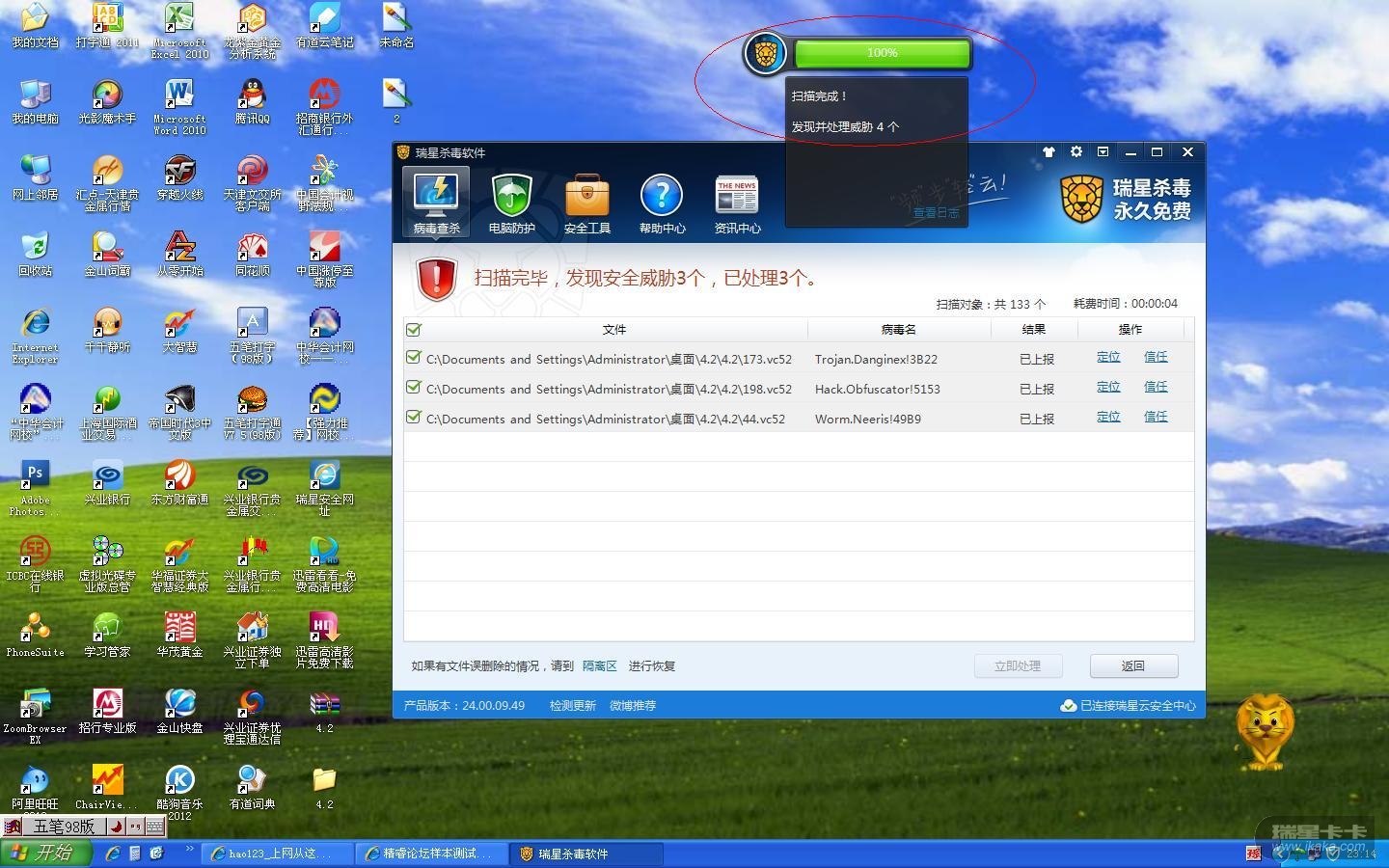Open the 开始 Start menu

(x=46, y=854)
